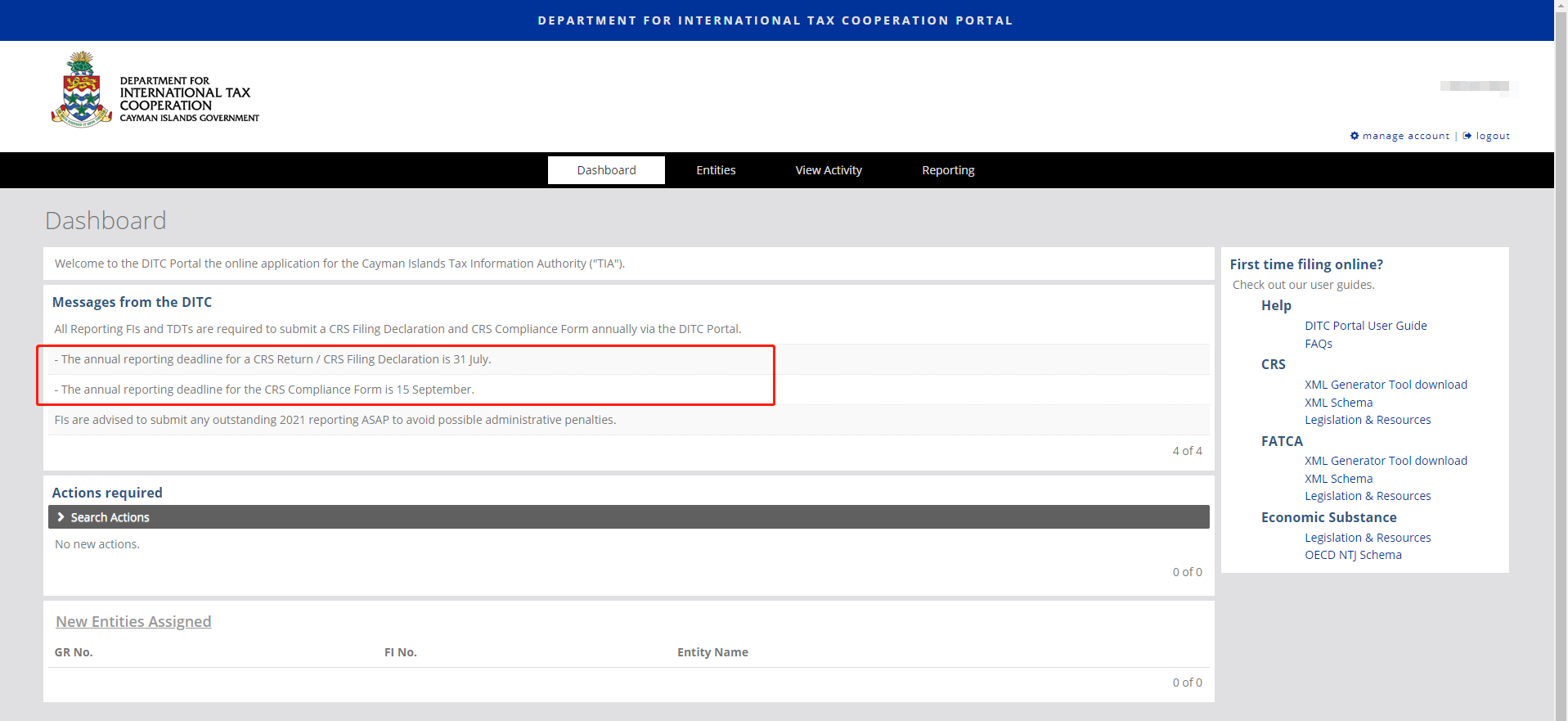Screen dimensions: 1568x721
Task: Click the New Entities Assigned heading link
Action: (x=133, y=622)
